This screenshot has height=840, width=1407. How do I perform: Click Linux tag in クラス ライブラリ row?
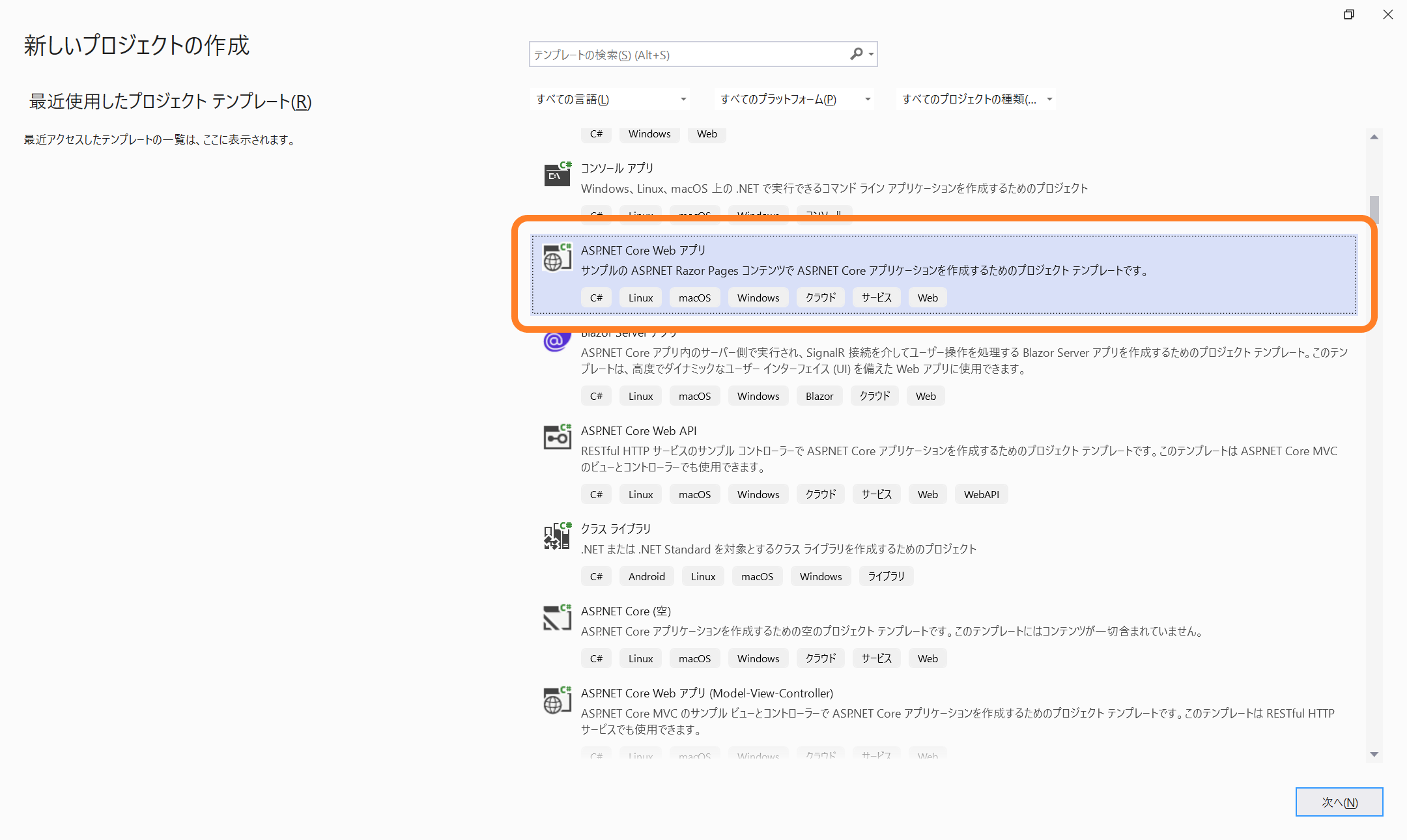[703, 576]
